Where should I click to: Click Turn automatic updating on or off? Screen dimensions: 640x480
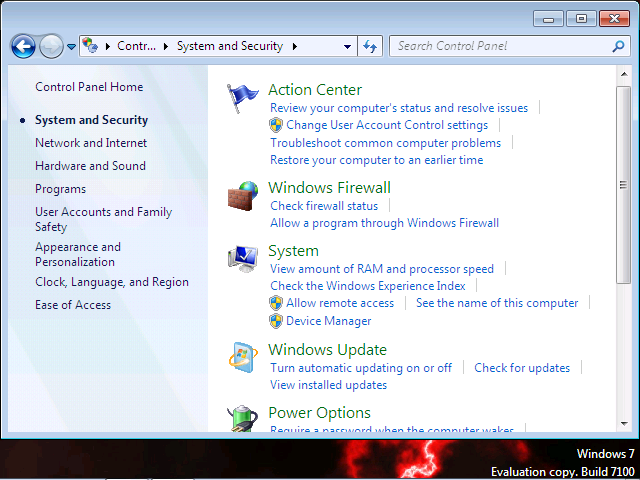click(361, 368)
